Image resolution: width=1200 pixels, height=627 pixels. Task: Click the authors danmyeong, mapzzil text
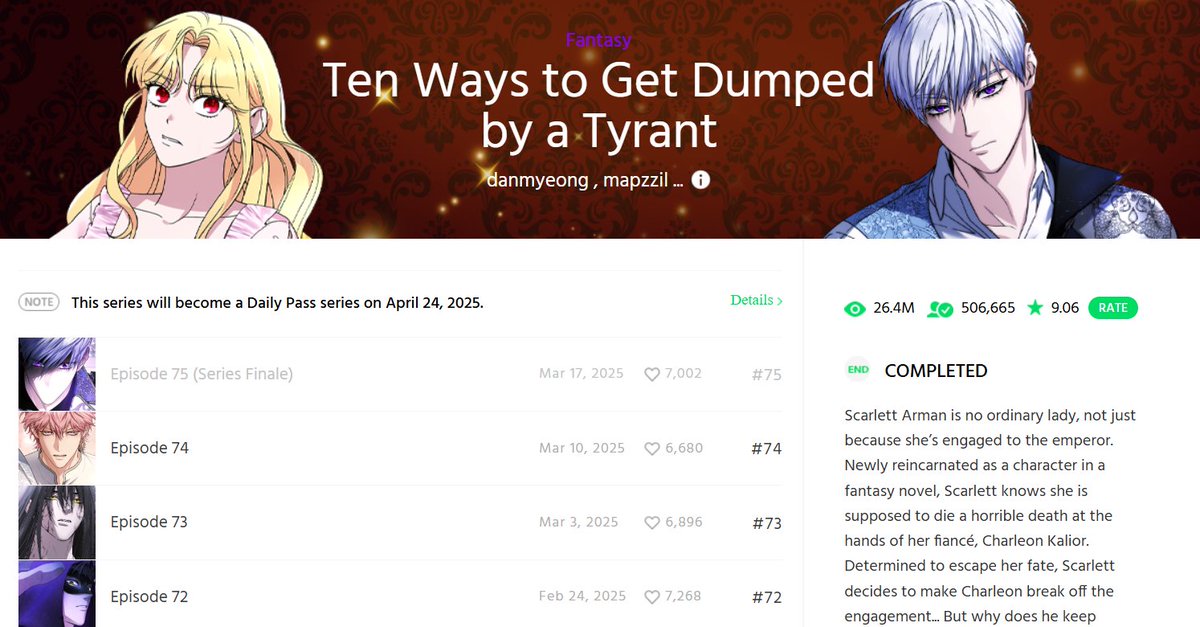click(585, 180)
